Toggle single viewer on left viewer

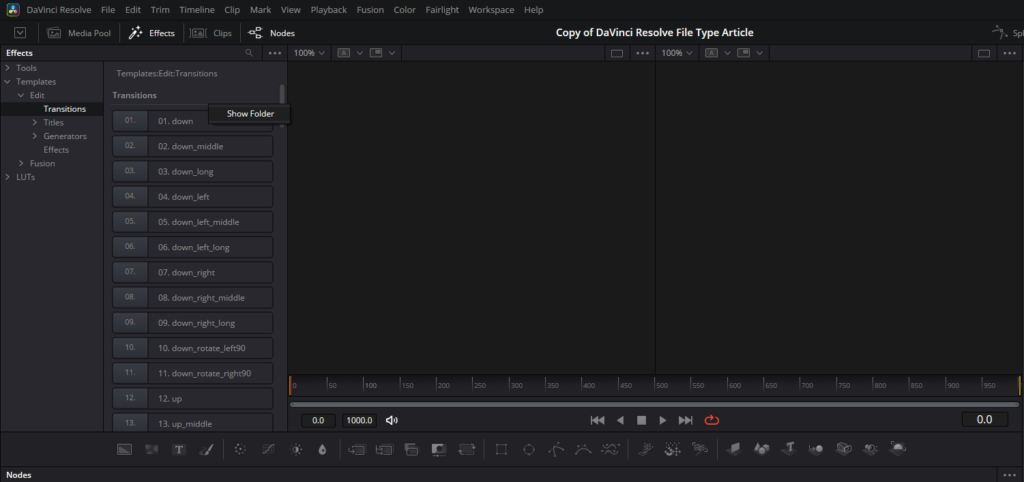point(616,53)
